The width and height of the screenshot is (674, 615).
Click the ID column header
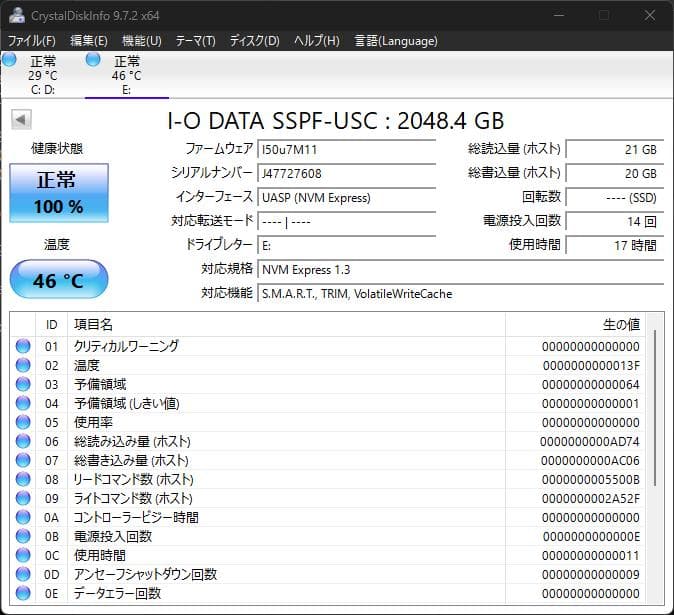pos(52,324)
